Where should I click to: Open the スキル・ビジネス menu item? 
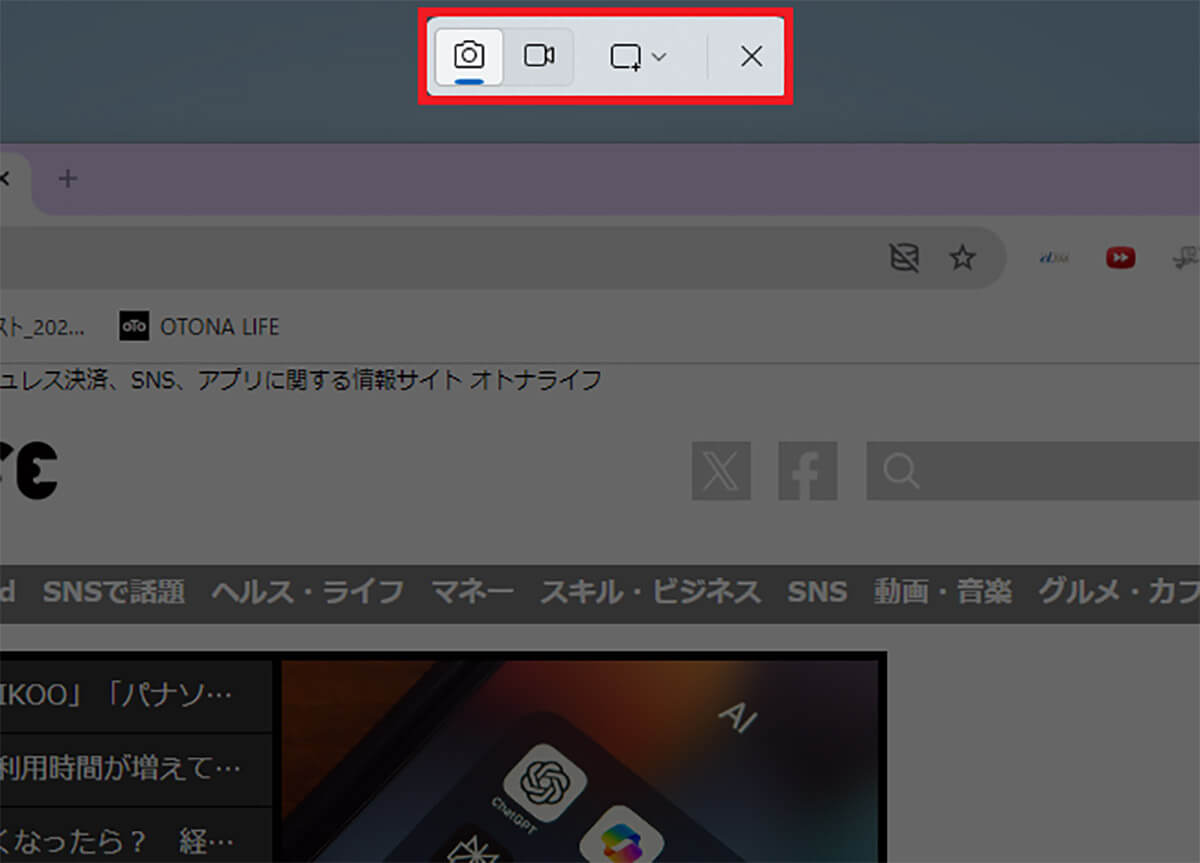coord(651,592)
